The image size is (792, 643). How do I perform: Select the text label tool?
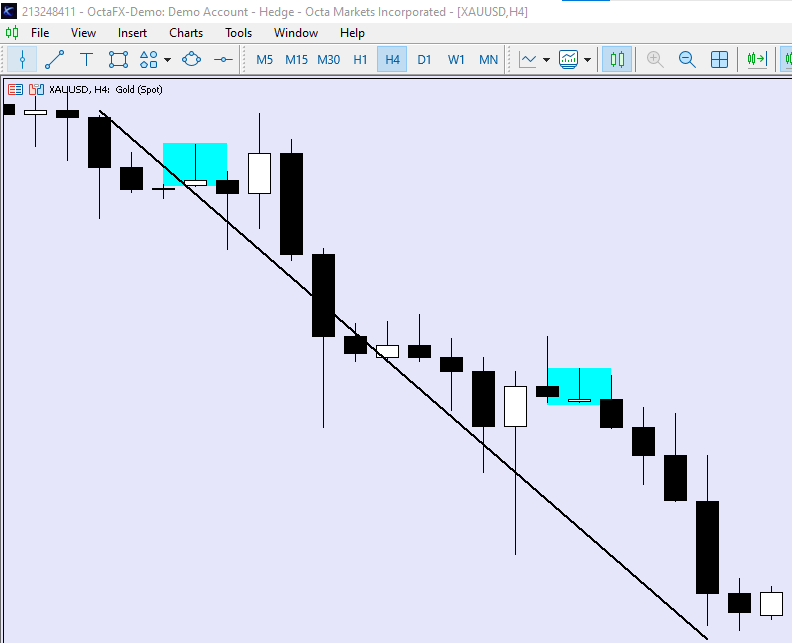86,60
